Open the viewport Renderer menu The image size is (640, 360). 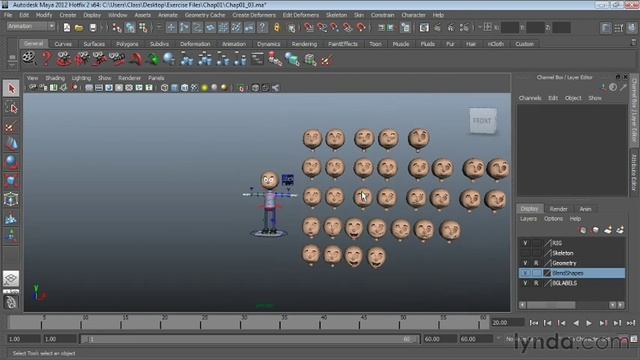[129, 78]
